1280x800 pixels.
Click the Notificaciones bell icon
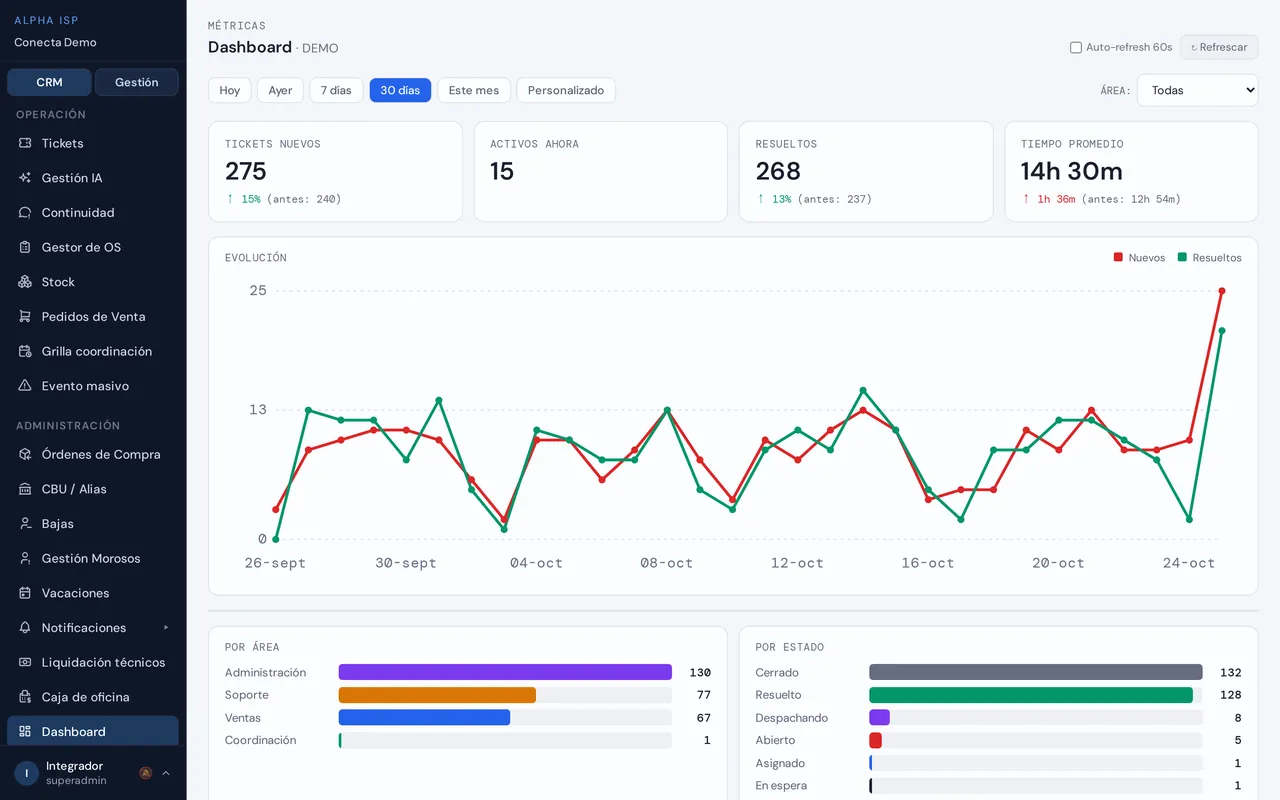click(25, 628)
